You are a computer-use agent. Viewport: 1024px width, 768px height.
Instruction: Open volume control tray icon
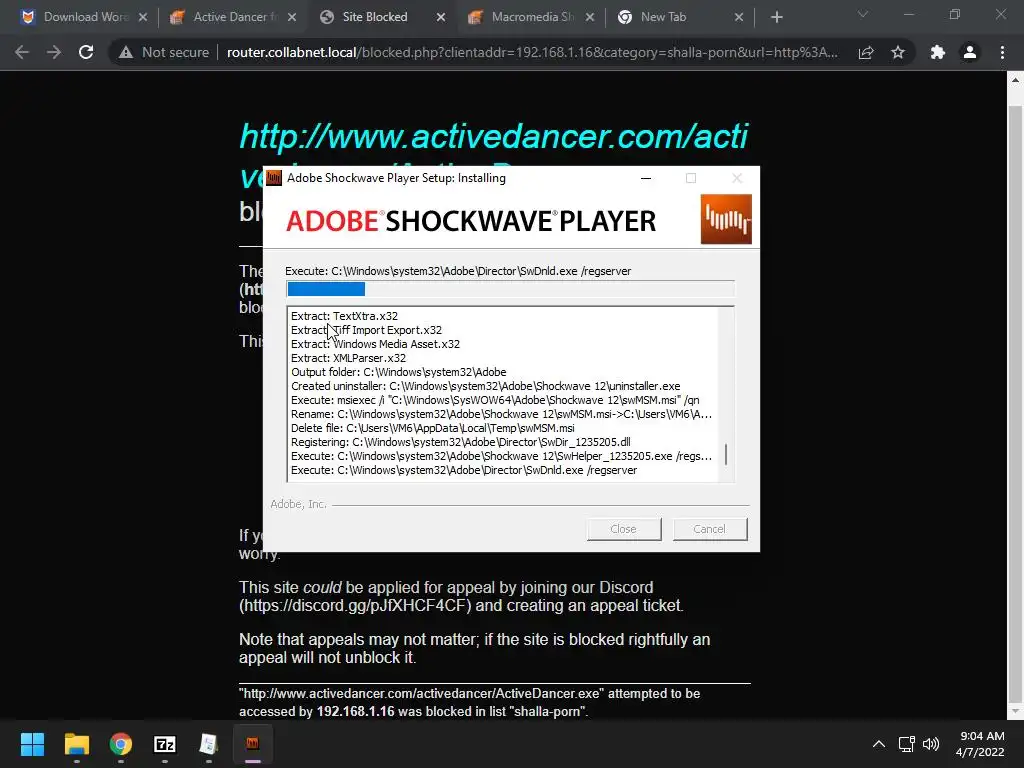click(931, 744)
